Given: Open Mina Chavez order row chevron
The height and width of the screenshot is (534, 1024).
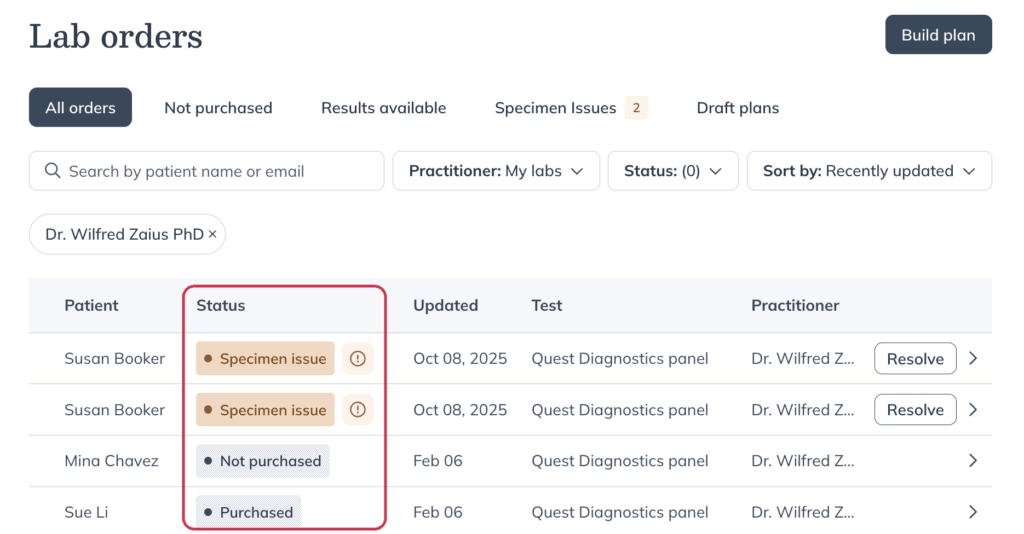Looking at the screenshot, I should (973, 461).
